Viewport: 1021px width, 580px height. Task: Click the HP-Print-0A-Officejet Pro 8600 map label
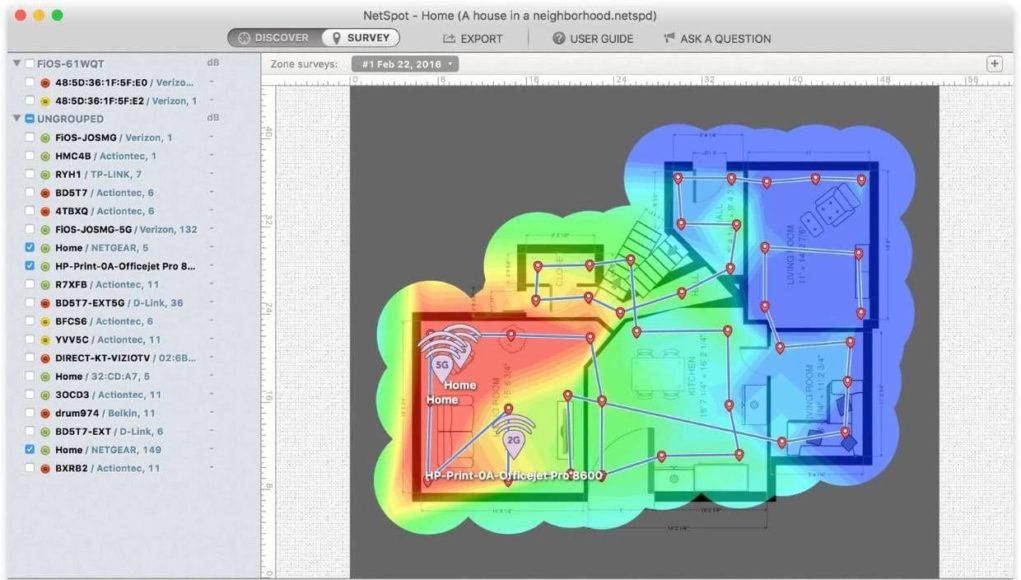coord(513,476)
